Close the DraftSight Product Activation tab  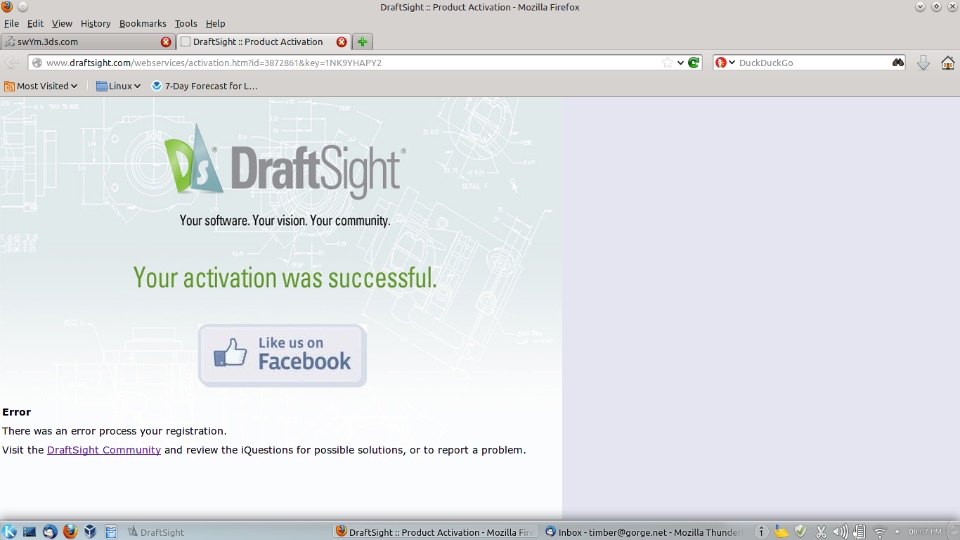tap(342, 42)
